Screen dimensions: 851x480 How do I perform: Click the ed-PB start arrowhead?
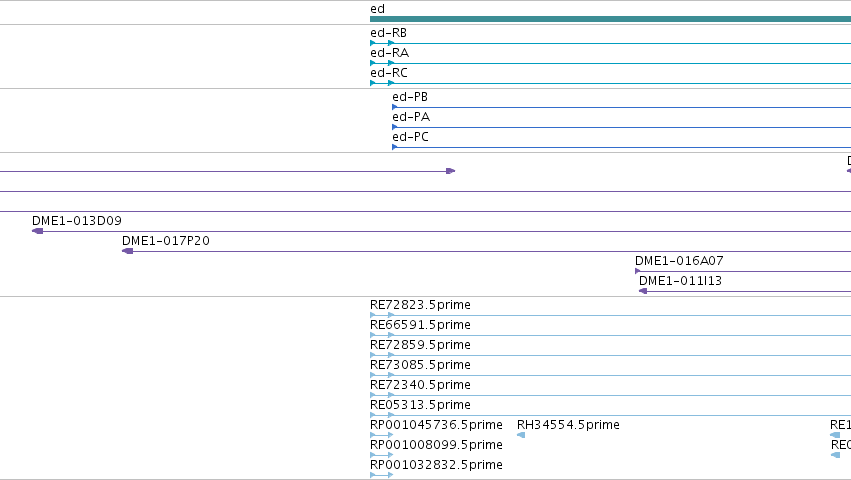point(395,108)
